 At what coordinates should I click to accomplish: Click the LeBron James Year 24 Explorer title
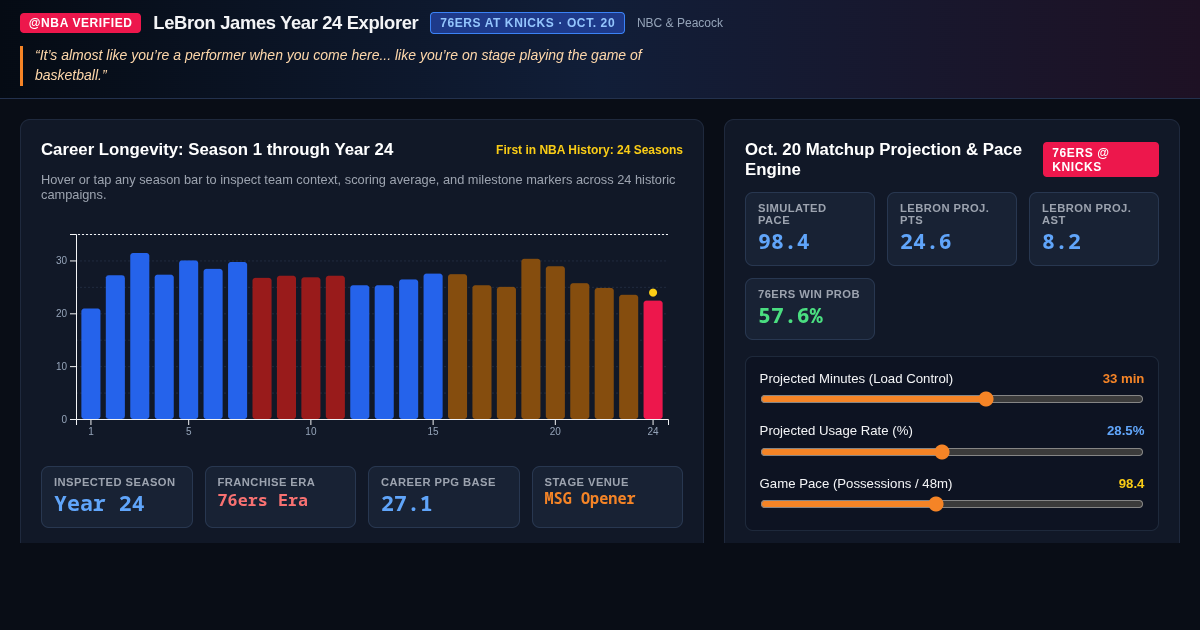[286, 23]
